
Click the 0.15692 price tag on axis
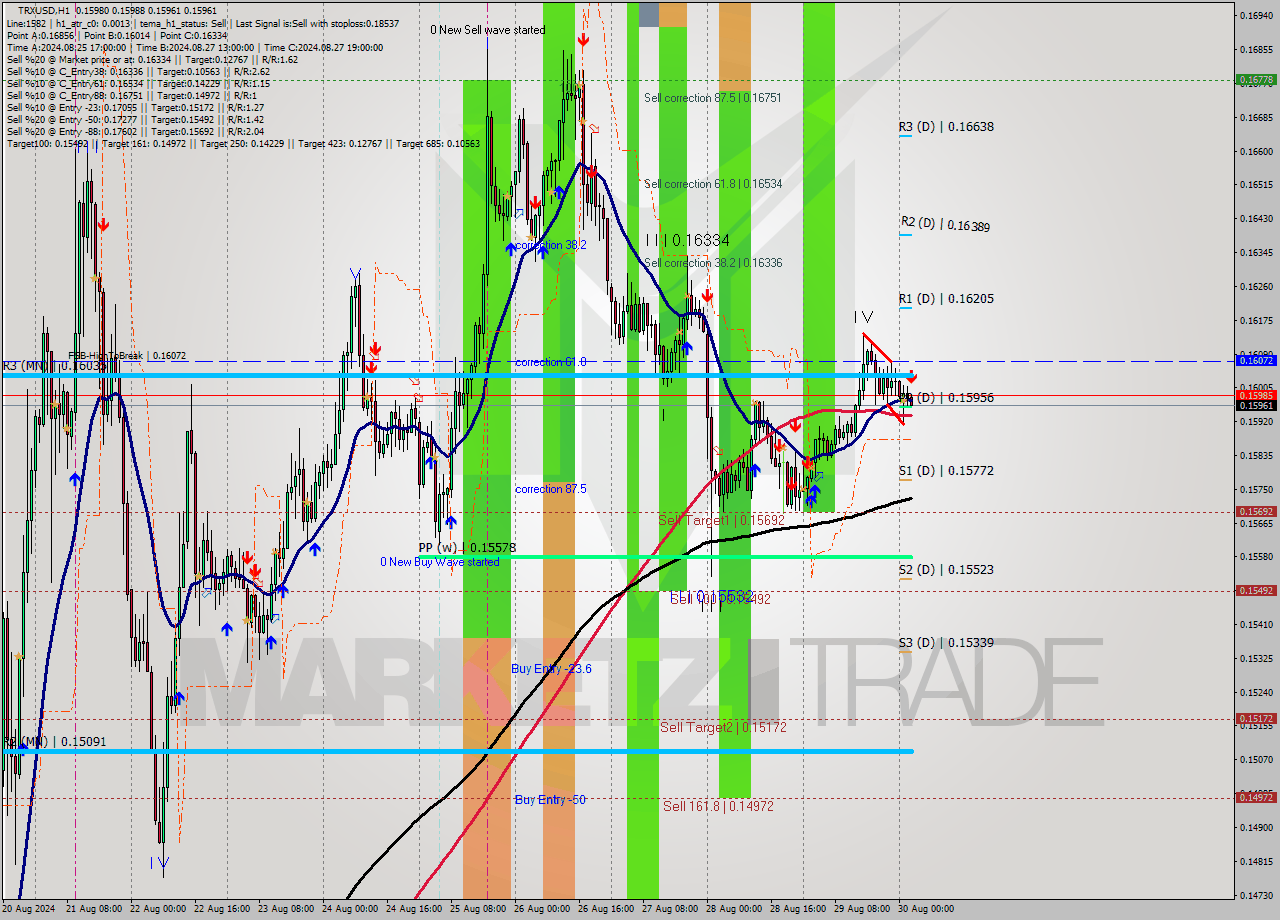[x=1256, y=511]
